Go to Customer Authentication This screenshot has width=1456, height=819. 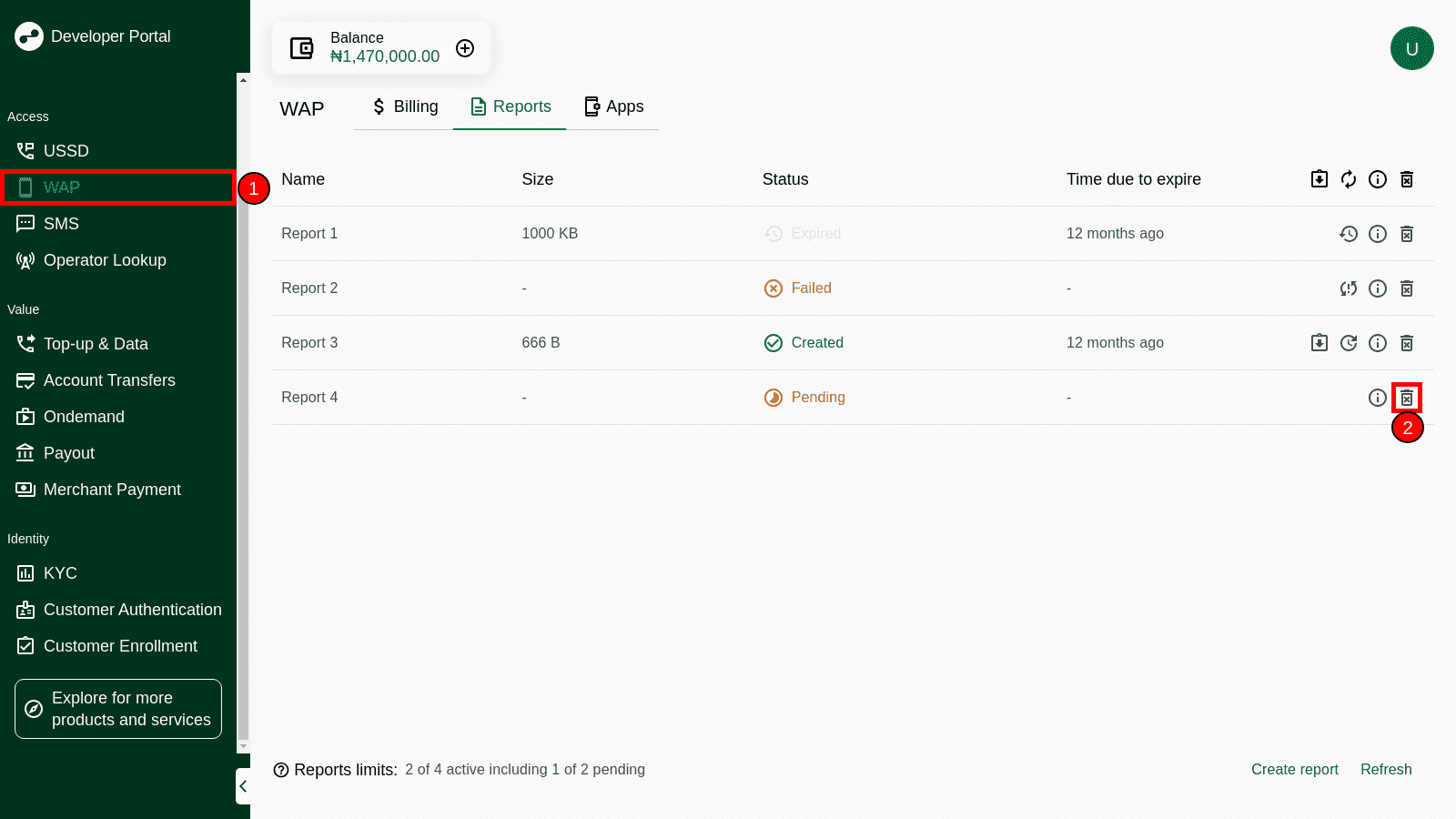[132, 610]
